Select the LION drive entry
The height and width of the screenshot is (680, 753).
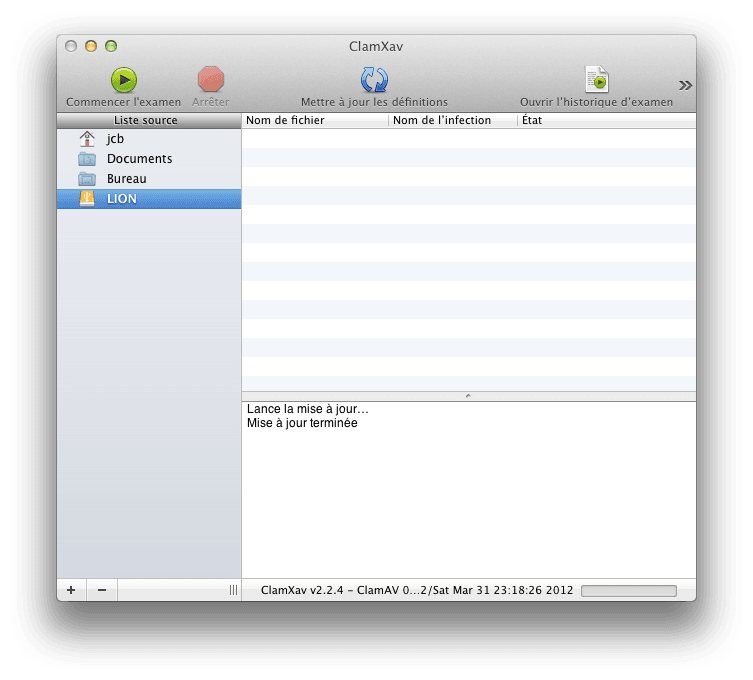pos(122,199)
